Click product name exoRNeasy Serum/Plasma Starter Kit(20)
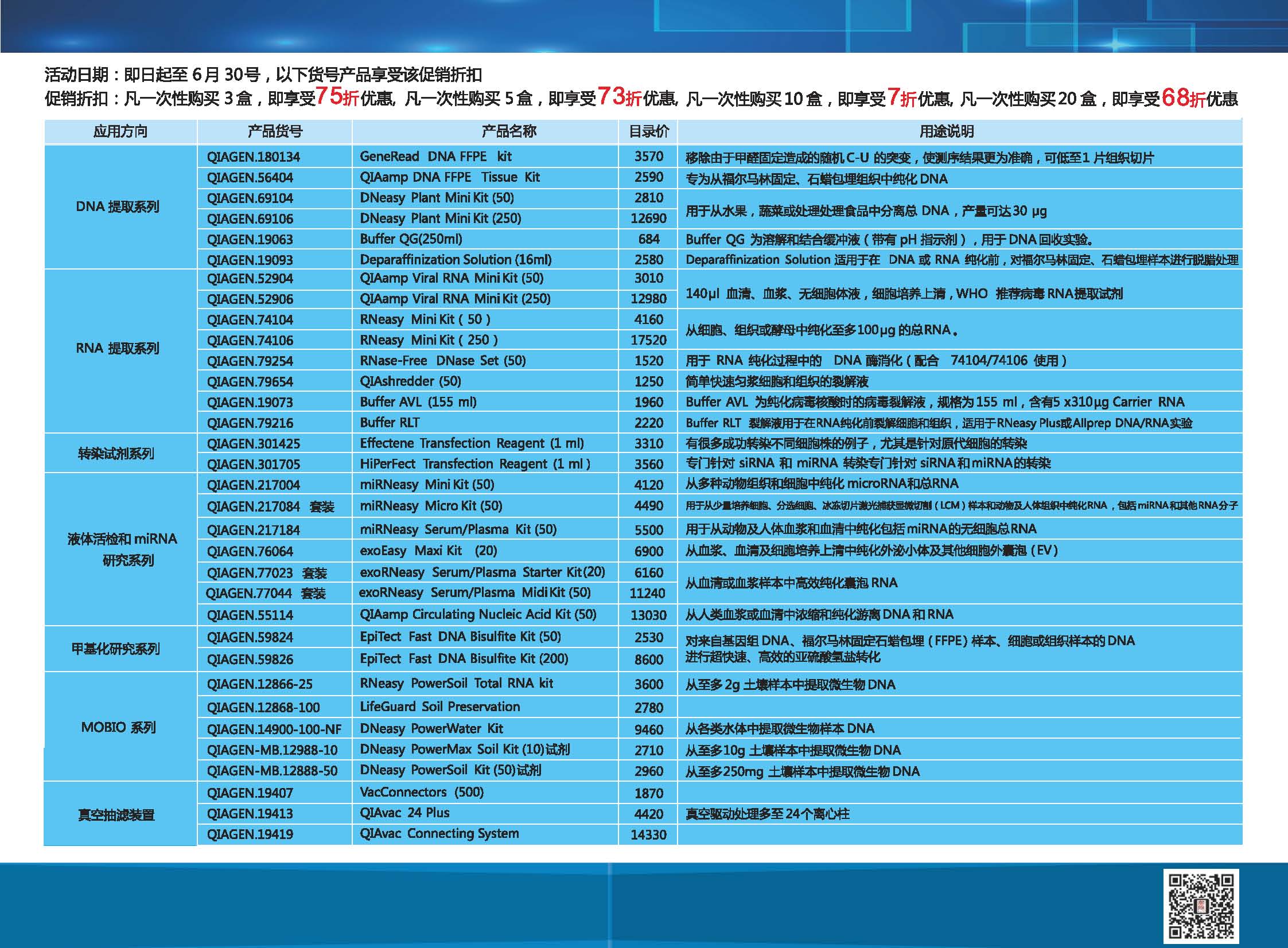The width and height of the screenshot is (1288, 948). [x=482, y=572]
